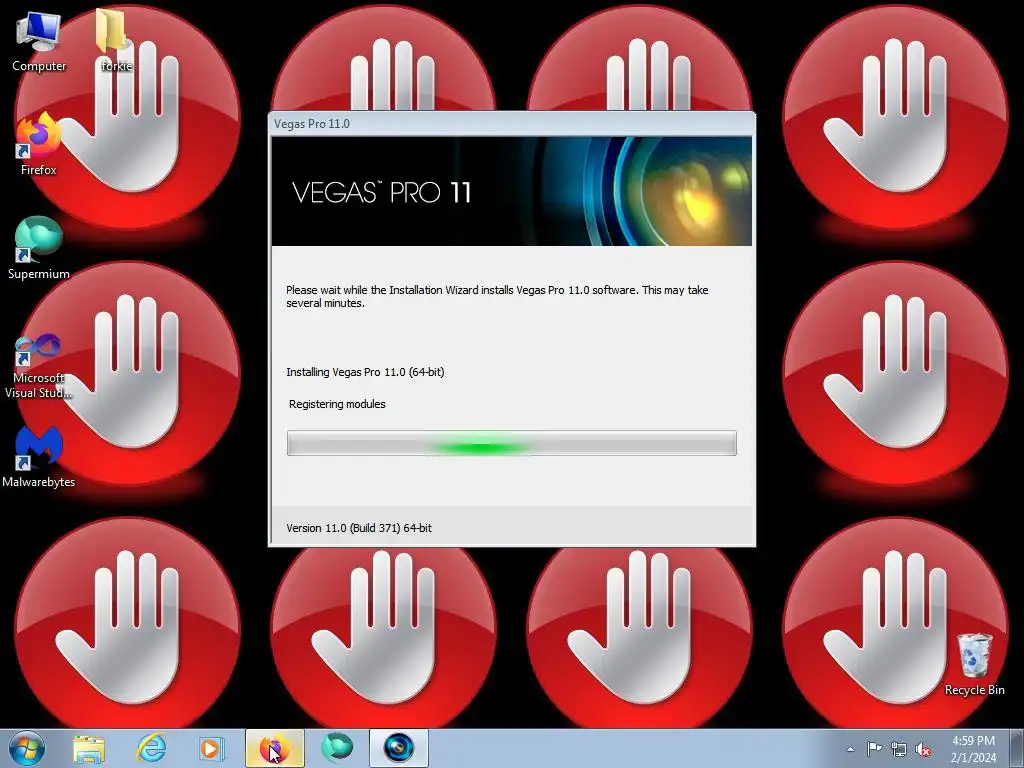Screen dimensions: 1024x768
Task: Click the Vegas Pro 11 banner image
Action: coord(511,191)
